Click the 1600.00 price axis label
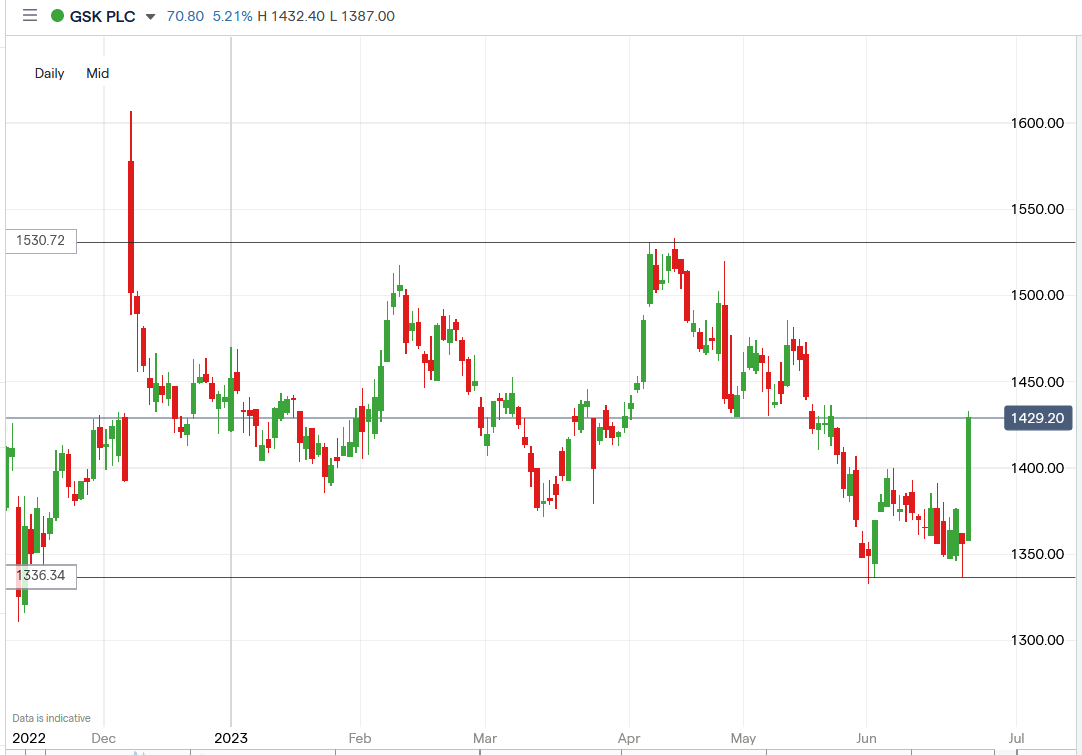Screen dimensions: 1082x755 pos(1037,123)
